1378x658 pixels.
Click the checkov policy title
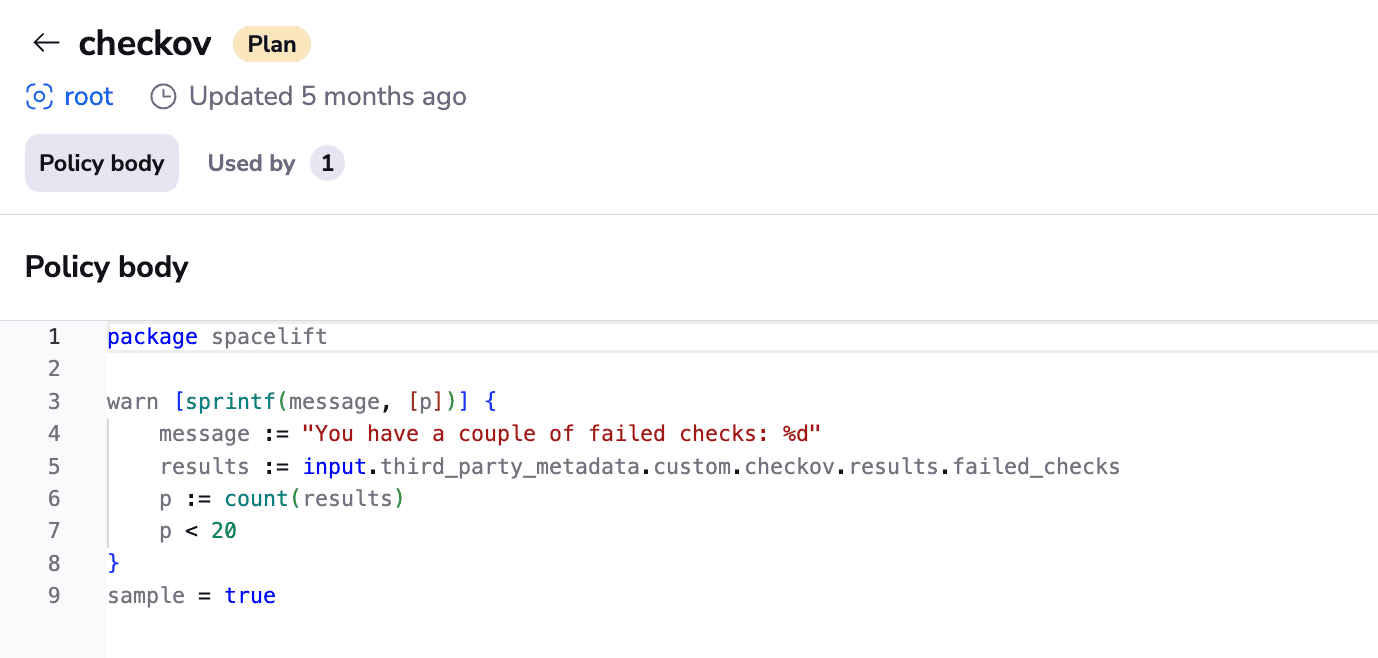145,43
